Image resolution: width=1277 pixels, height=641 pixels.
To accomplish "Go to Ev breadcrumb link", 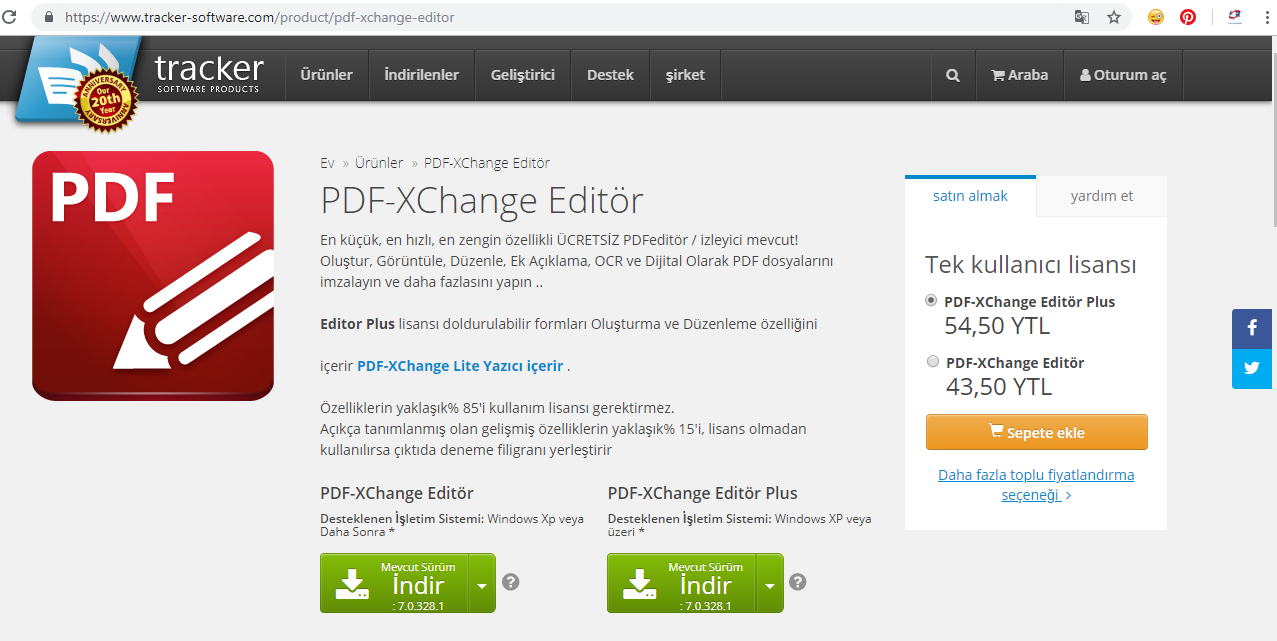I will (x=327, y=163).
